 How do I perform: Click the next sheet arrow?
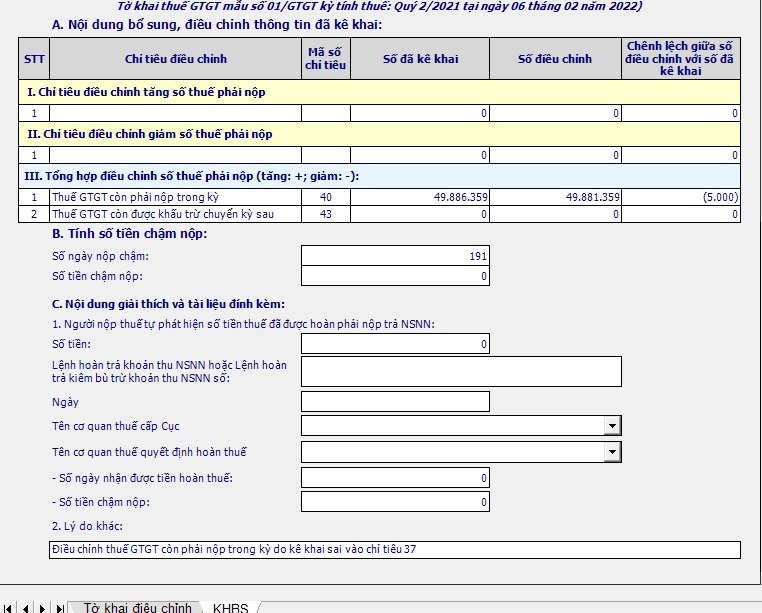(42, 607)
